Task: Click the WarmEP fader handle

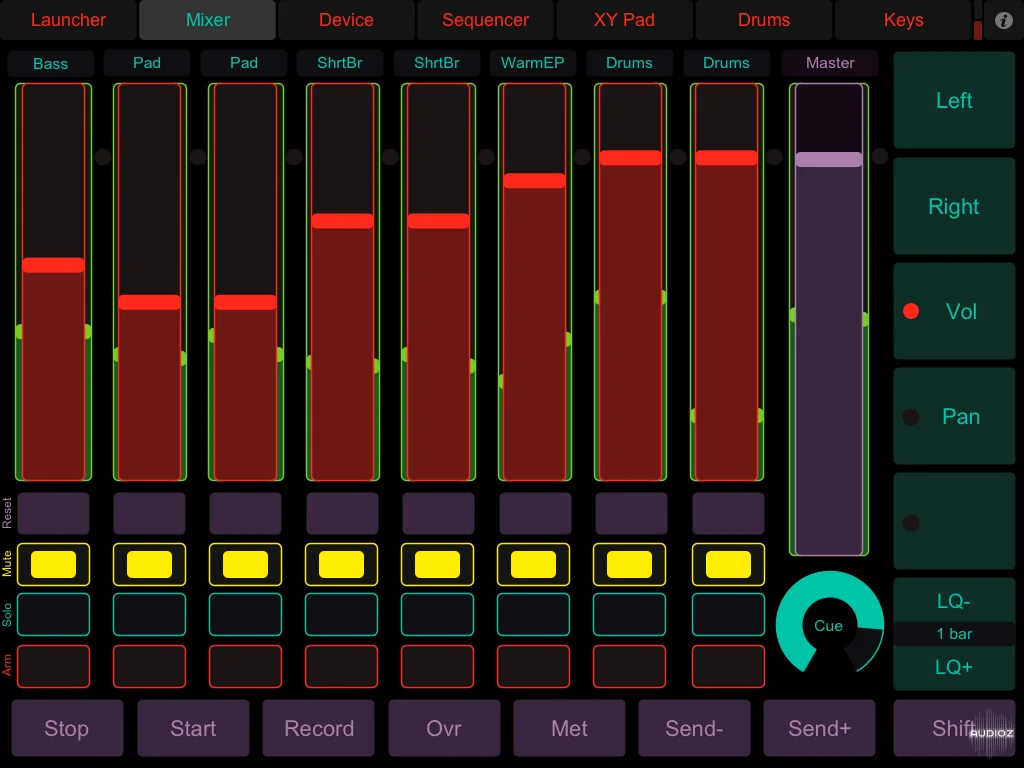Action: [534, 181]
